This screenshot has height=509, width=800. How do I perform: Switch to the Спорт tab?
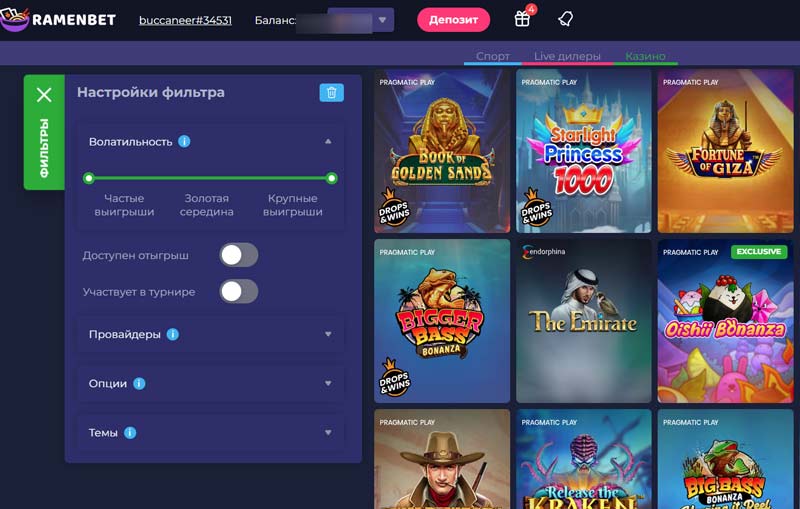493,57
